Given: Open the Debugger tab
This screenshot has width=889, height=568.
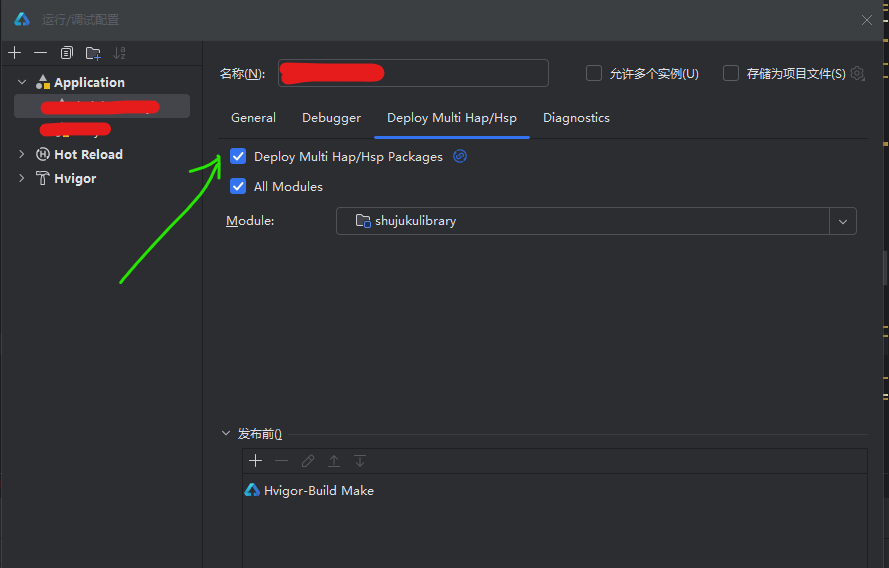Looking at the screenshot, I should click(x=331, y=118).
